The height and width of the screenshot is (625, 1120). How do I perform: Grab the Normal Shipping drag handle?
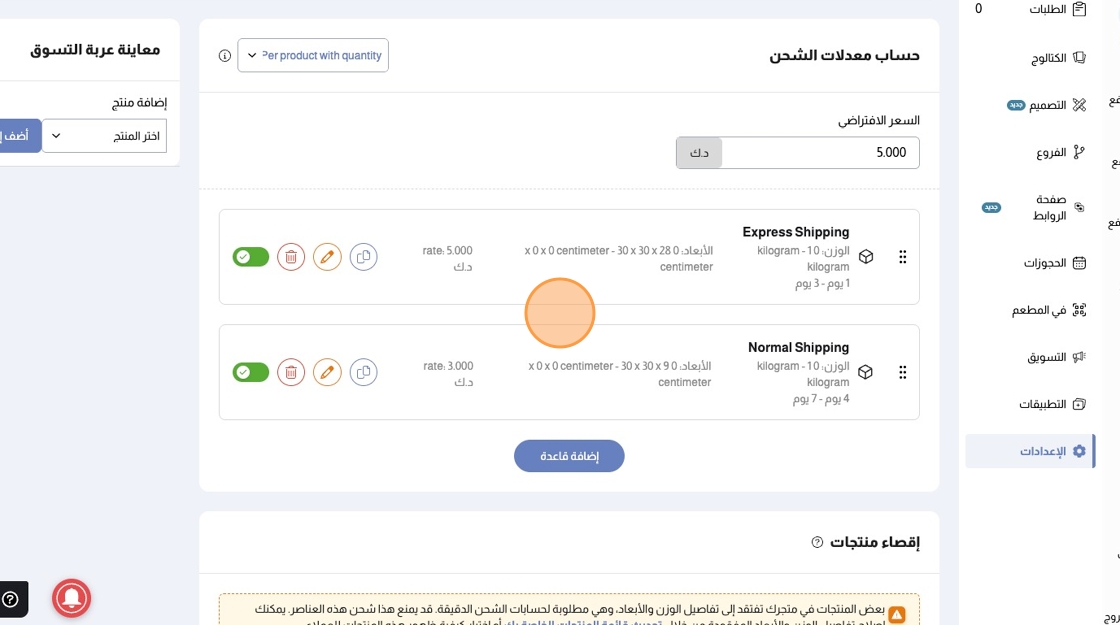pos(903,372)
